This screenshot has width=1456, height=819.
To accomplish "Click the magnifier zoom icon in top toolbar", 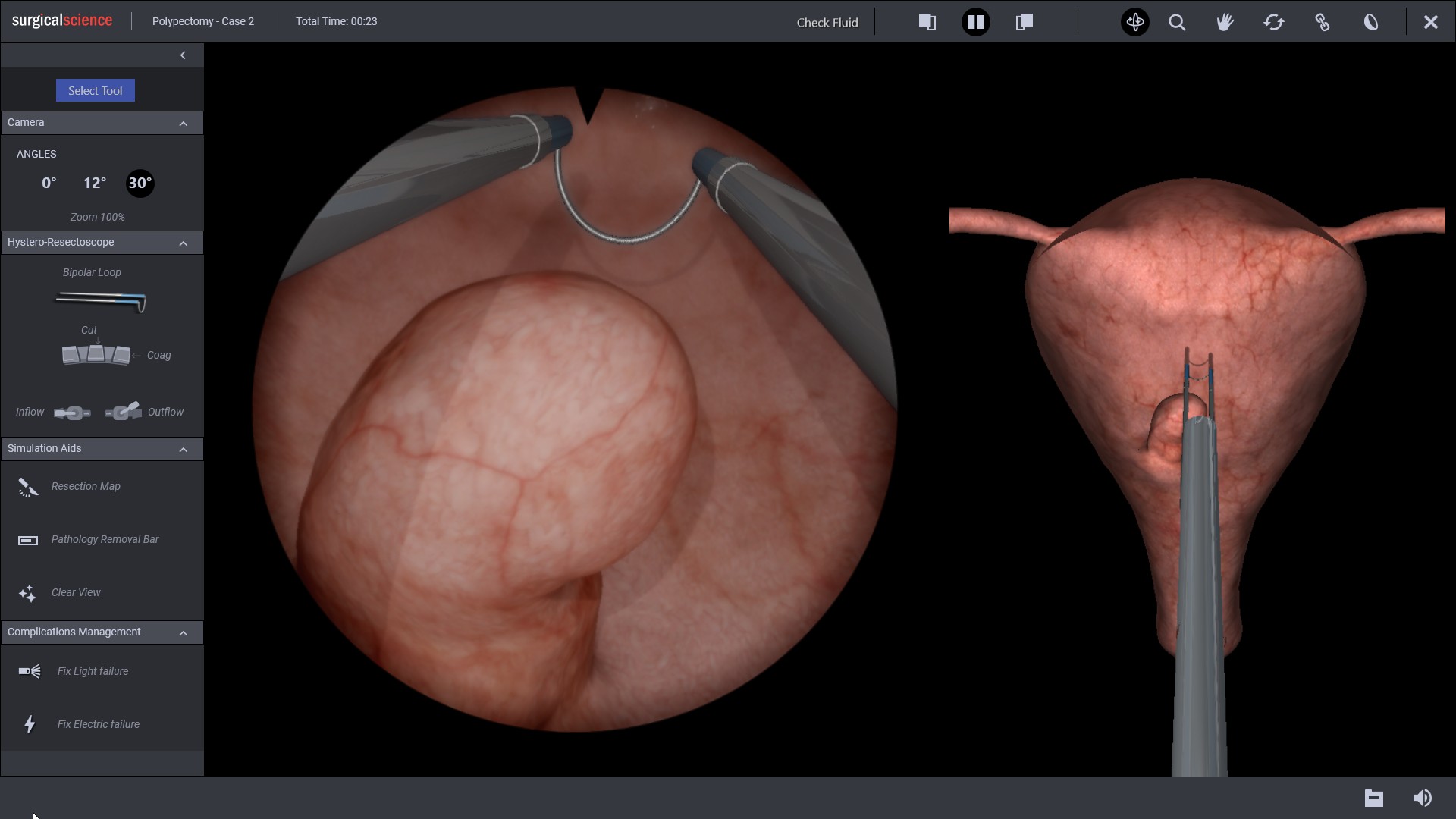I will 1177,23.
